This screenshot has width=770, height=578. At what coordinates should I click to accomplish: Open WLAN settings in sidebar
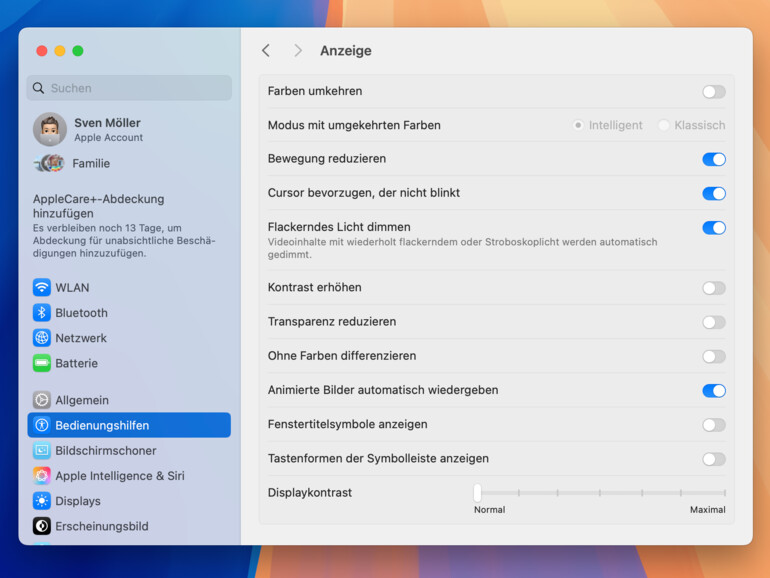pos(129,287)
